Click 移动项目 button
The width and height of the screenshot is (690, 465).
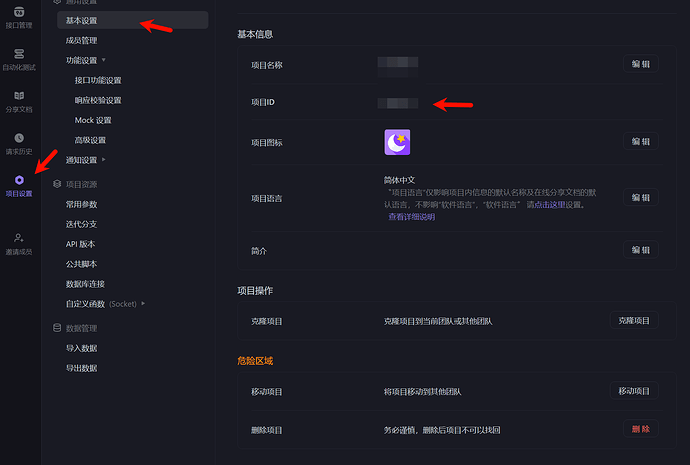point(634,391)
